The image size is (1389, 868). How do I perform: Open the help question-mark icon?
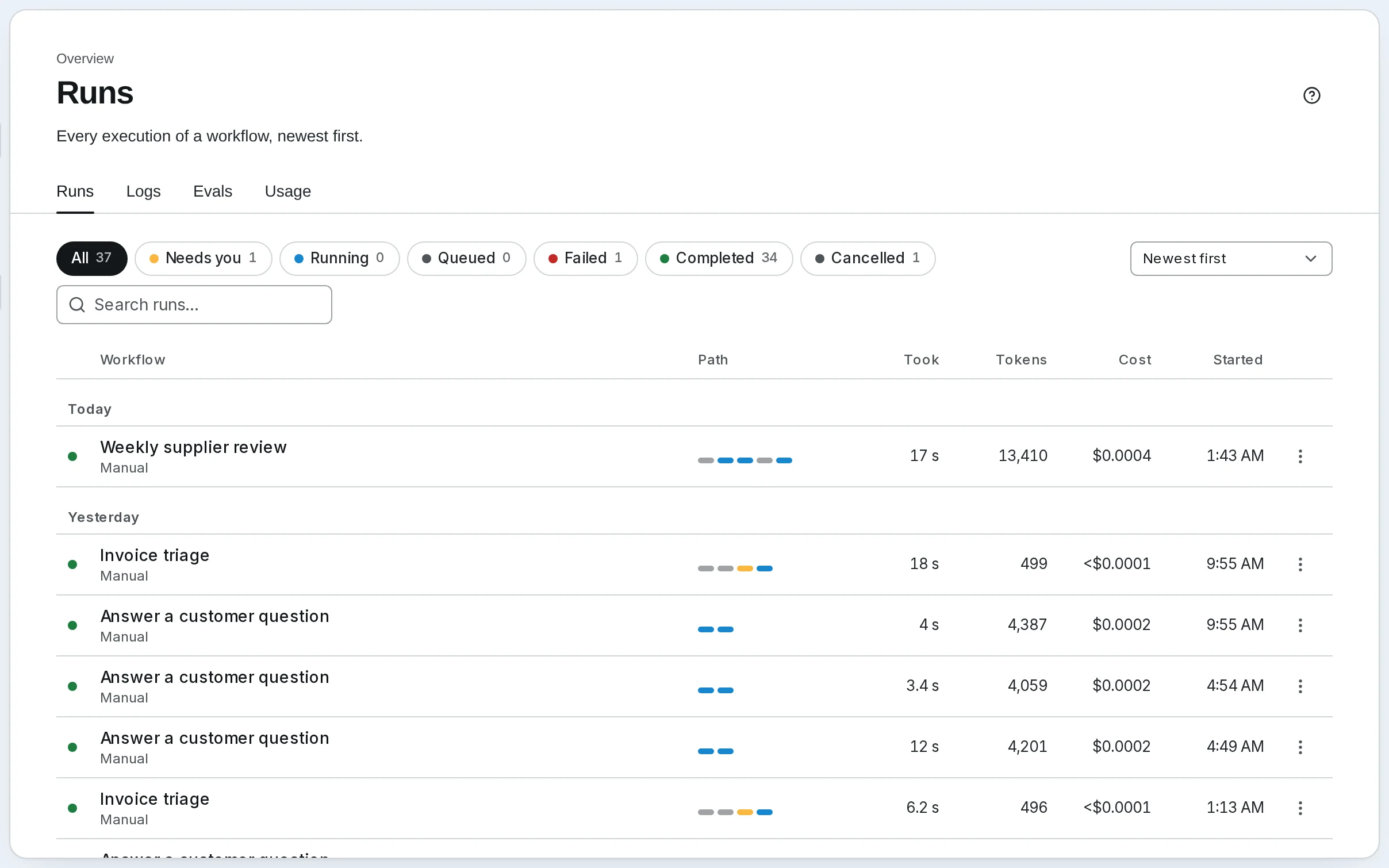click(1311, 95)
